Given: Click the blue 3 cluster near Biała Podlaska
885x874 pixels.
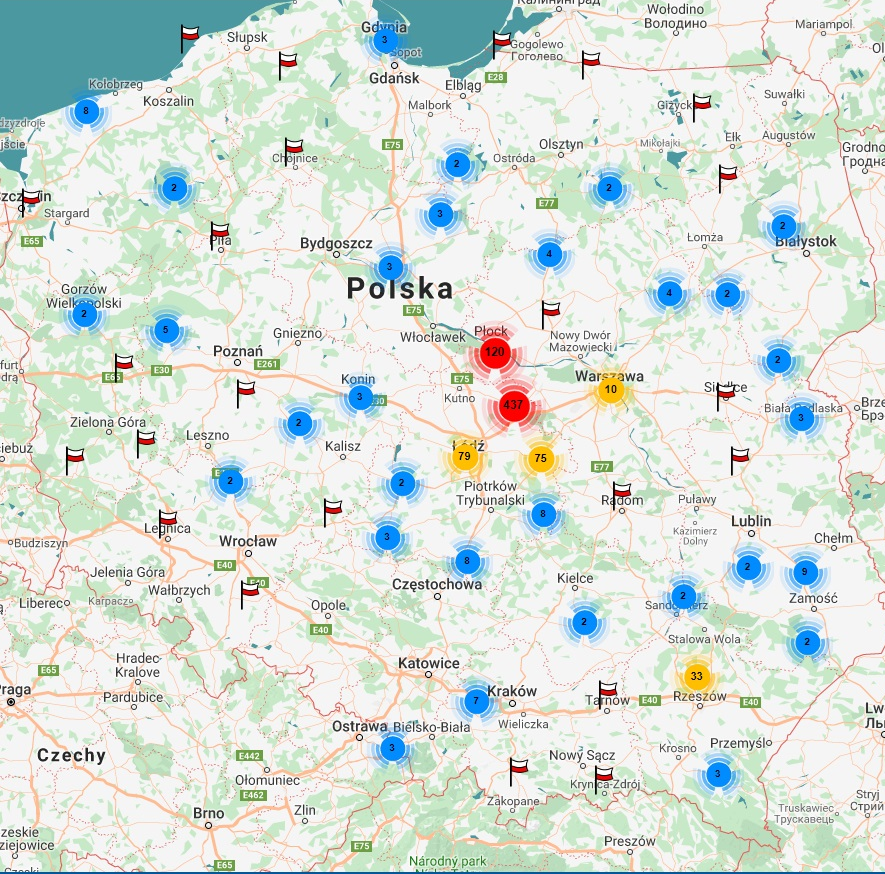Looking at the screenshot, I should click(800, 419).
